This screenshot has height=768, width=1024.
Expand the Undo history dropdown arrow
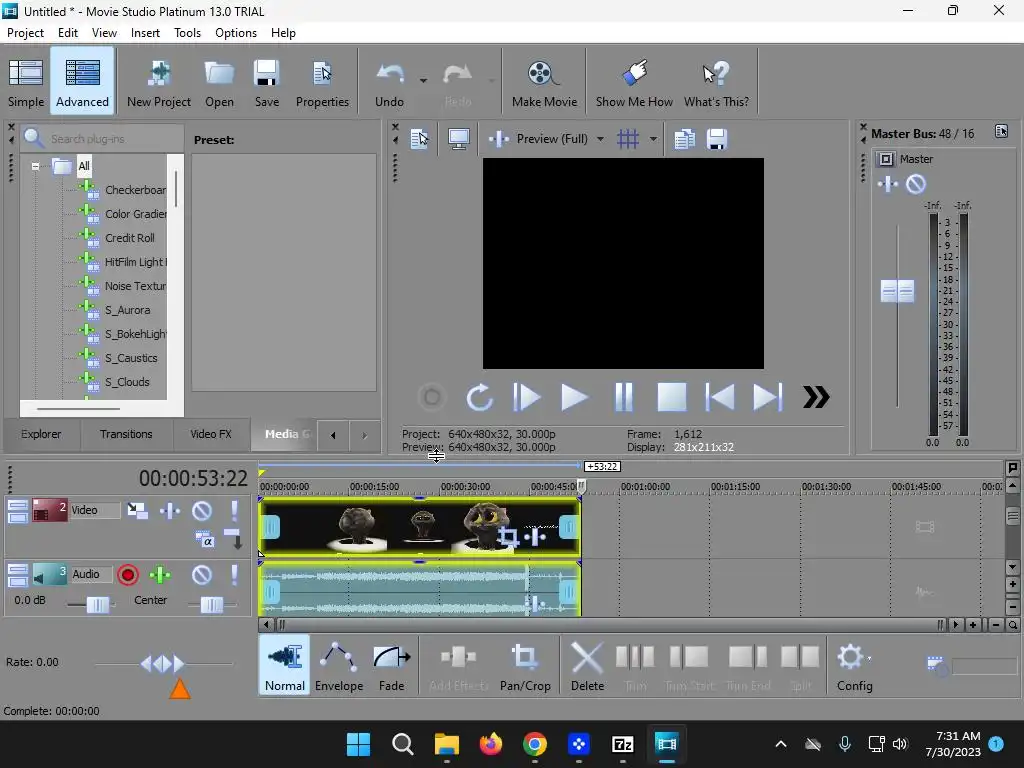click(423, 81)
